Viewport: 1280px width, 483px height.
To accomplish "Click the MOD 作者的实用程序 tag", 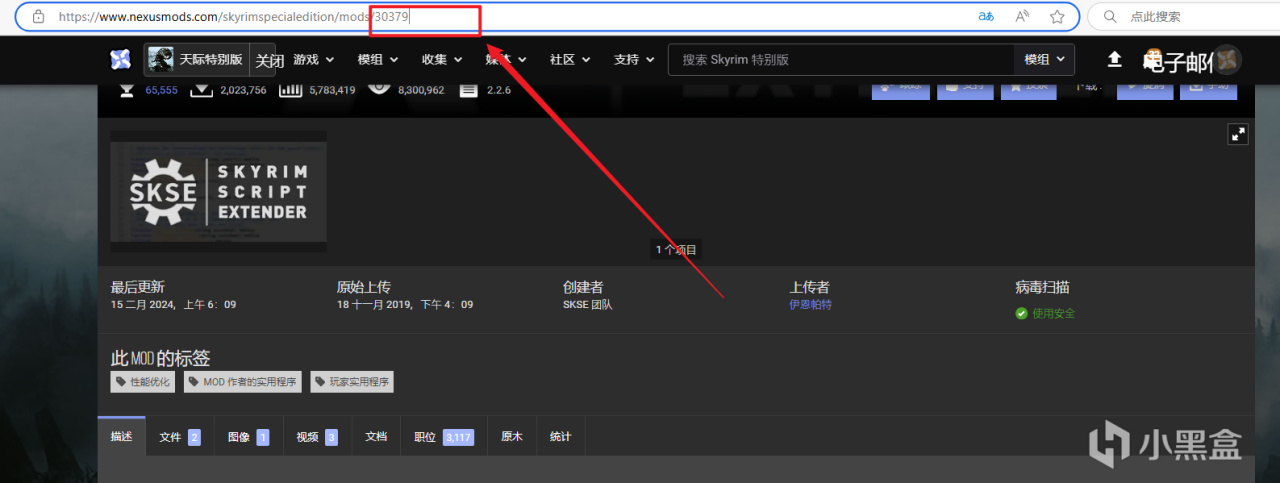I will 243,382.
